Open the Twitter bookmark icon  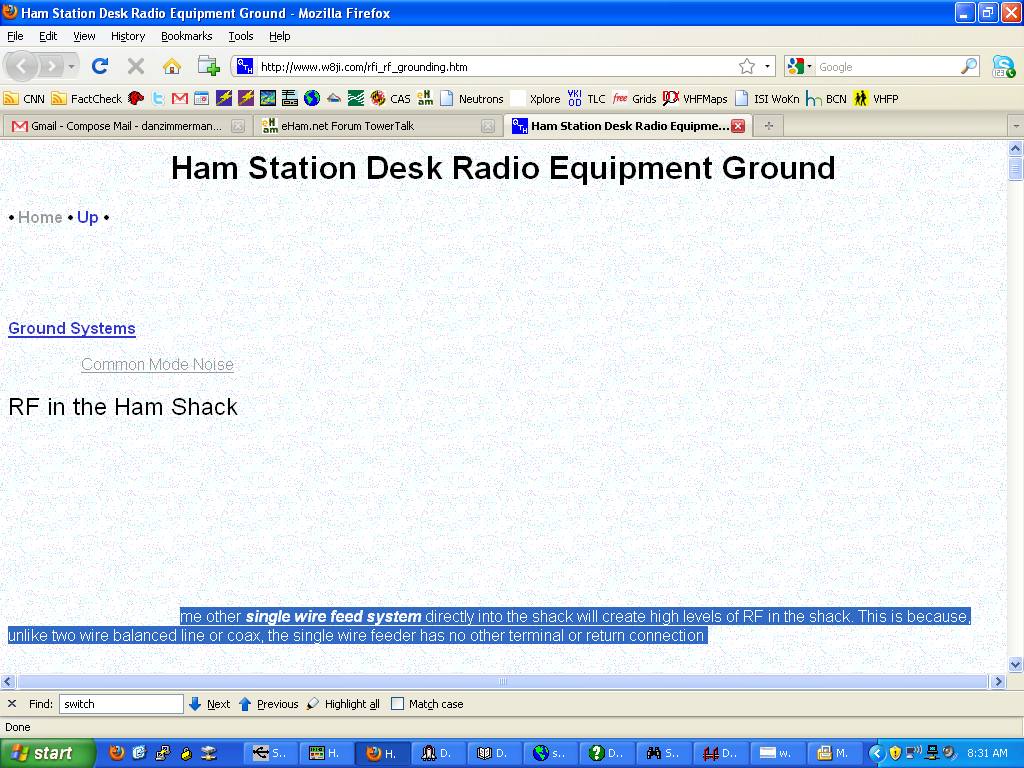coord(158,98)
